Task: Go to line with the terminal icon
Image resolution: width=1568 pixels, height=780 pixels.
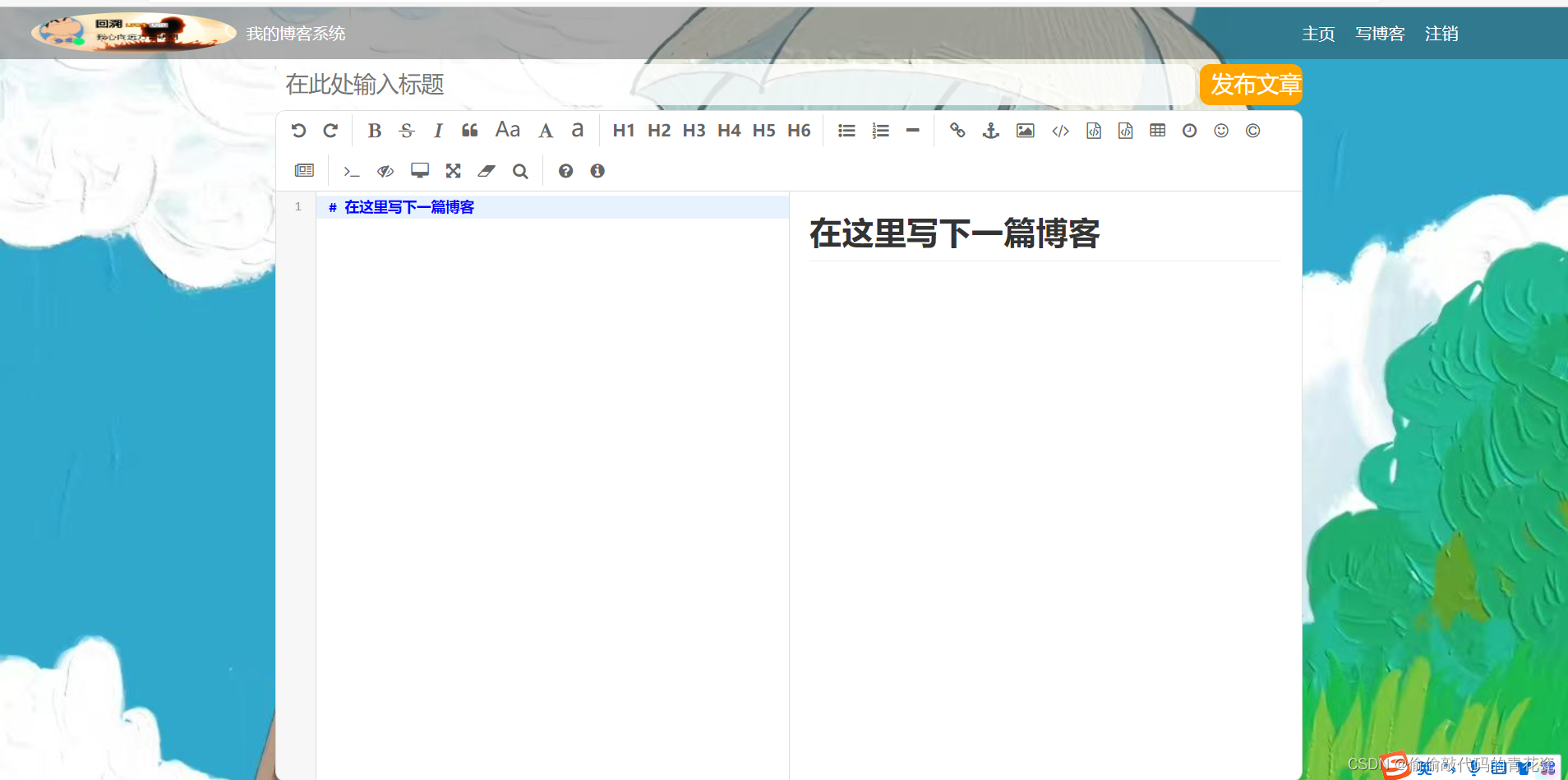Action: click(352, 171)
